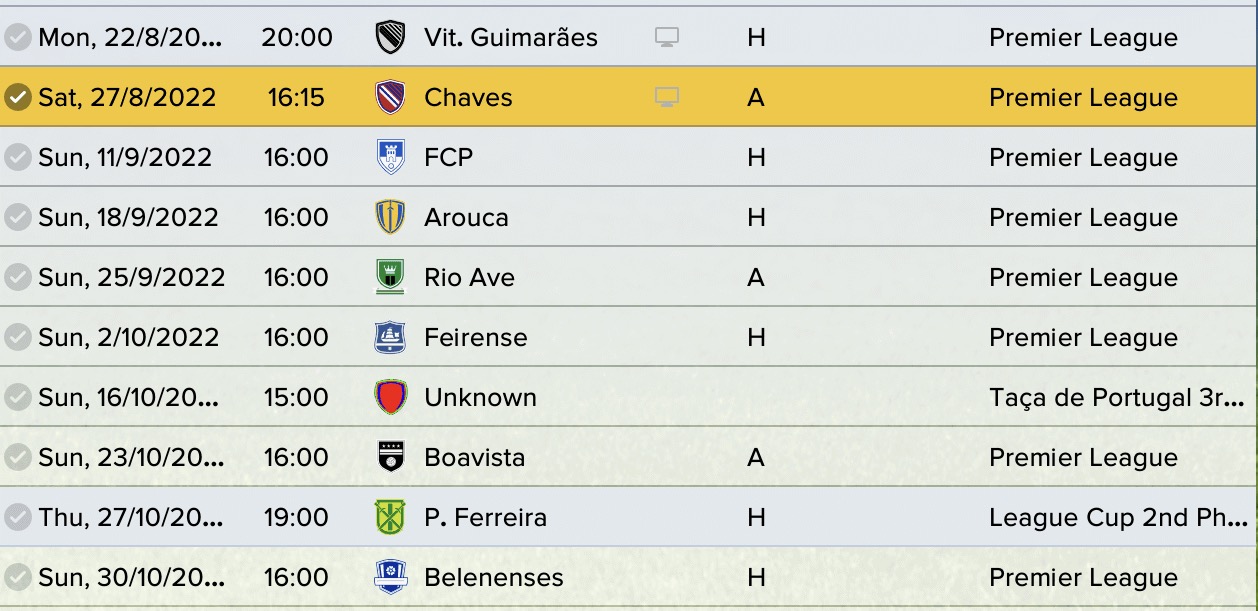The width and height of the screenshot is (1258, 611).
Task: Click the Feirense club badge
Action: (x=390, y=337)
